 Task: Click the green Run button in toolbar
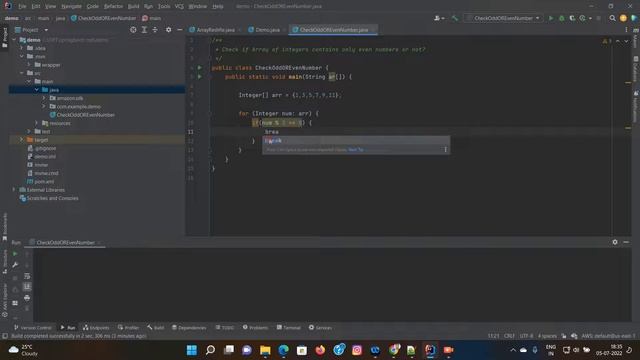pos(551,18)
